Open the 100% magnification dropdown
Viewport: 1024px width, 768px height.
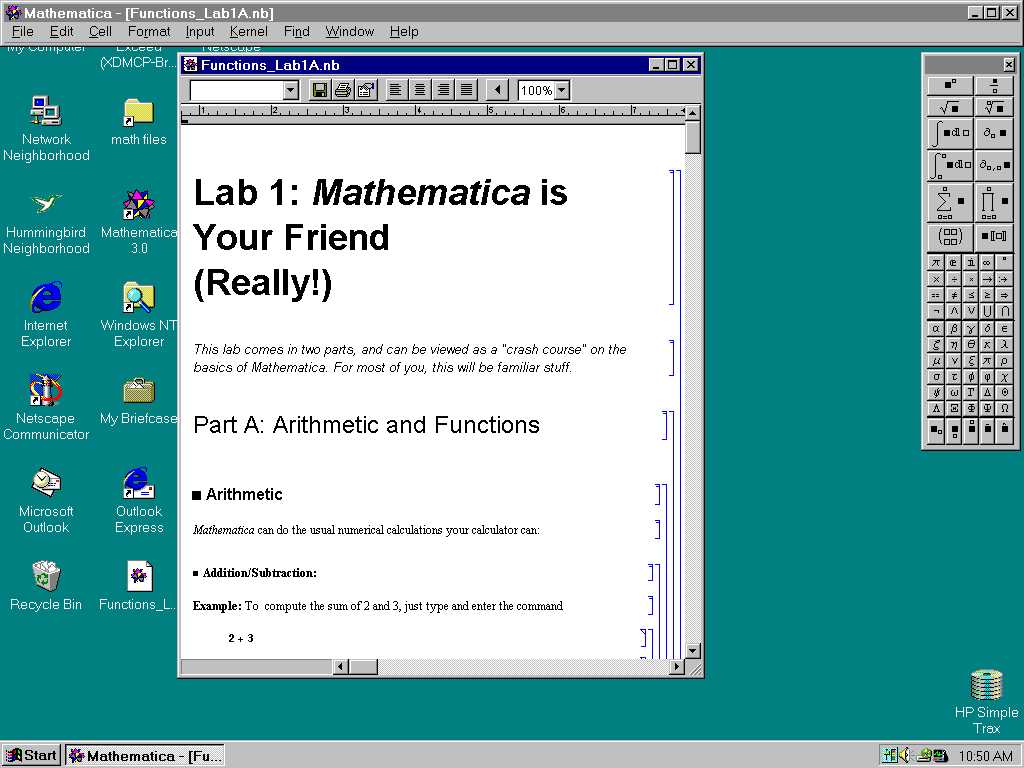pos(560,89)
